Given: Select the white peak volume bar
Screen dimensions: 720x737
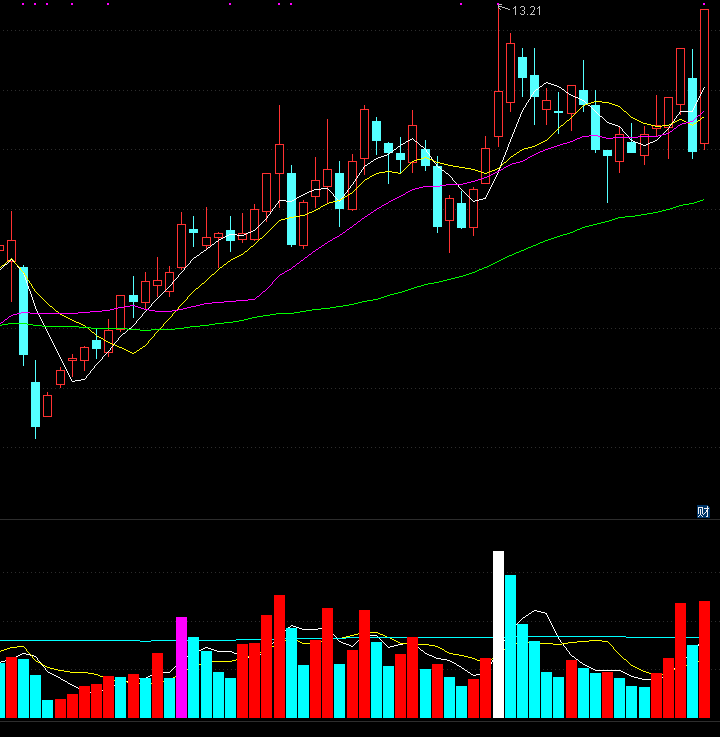Looking at the screenshot, I should click(x=498, y=634).
